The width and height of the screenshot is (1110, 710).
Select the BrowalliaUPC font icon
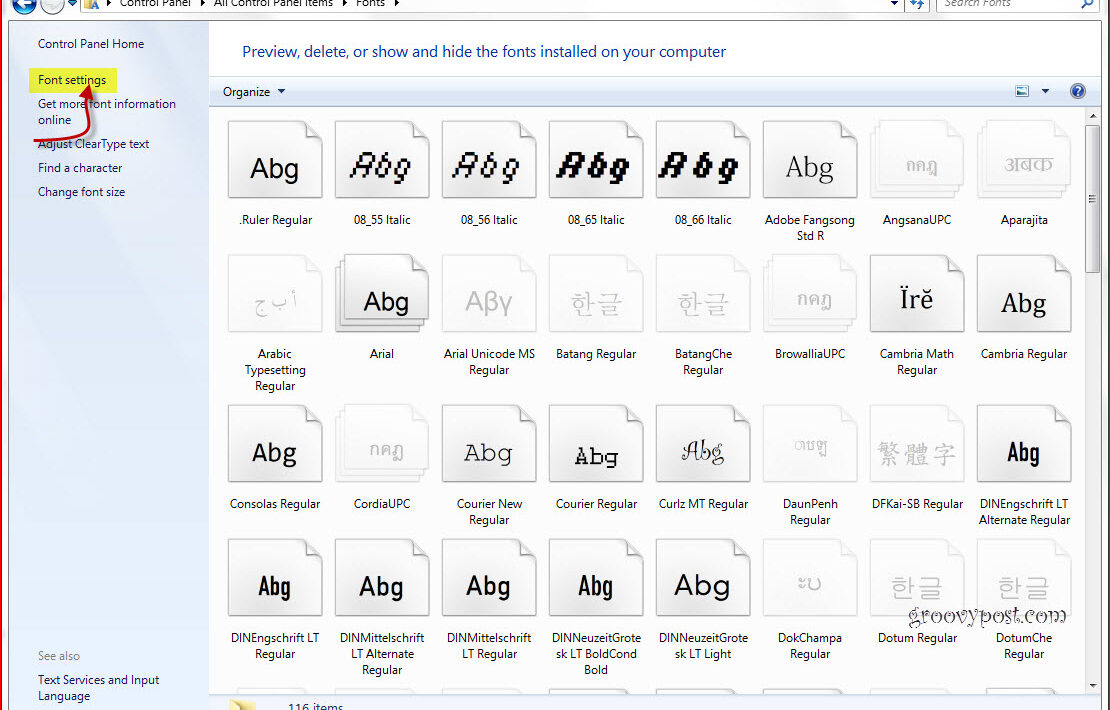(810, 294)
